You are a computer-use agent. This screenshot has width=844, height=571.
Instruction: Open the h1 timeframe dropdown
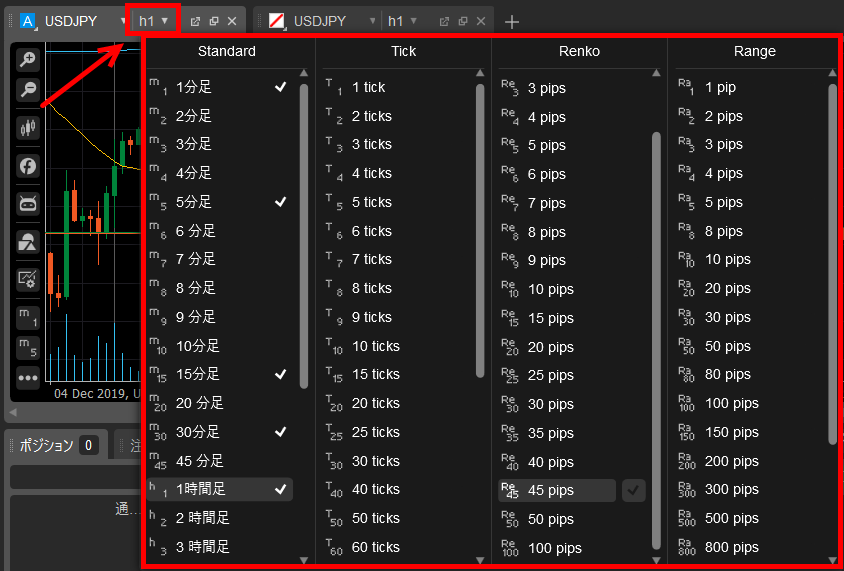[153, 20]
